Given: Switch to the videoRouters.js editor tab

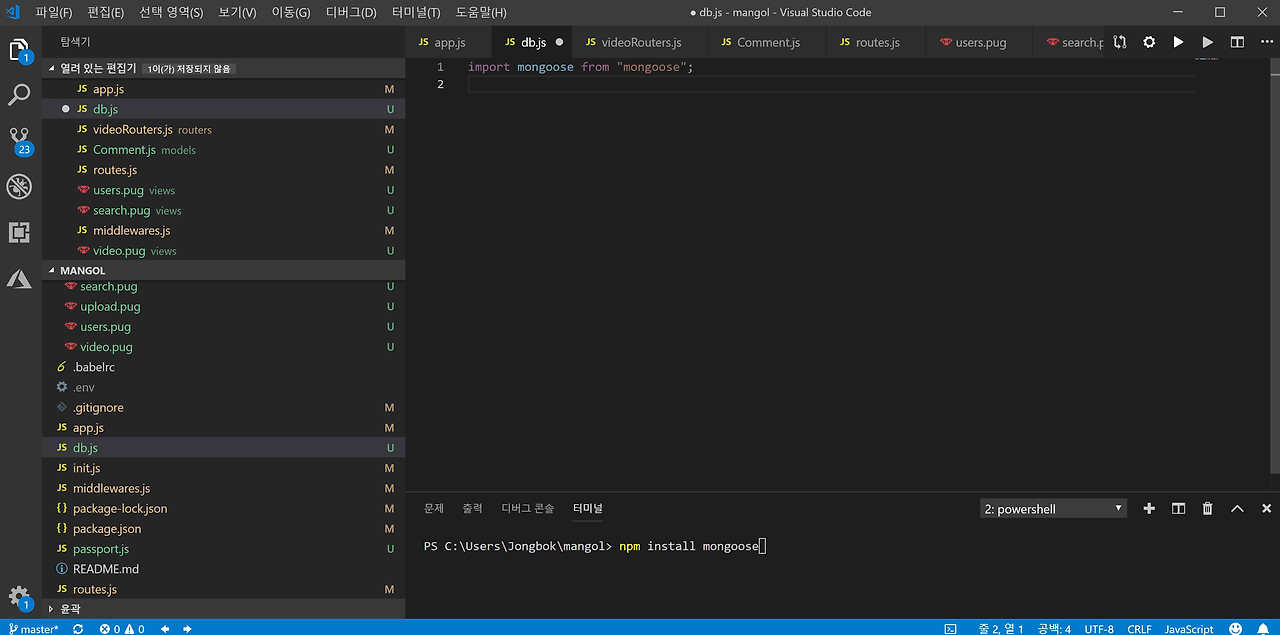Looking at the screenshot, I should [x=640, y=42].
